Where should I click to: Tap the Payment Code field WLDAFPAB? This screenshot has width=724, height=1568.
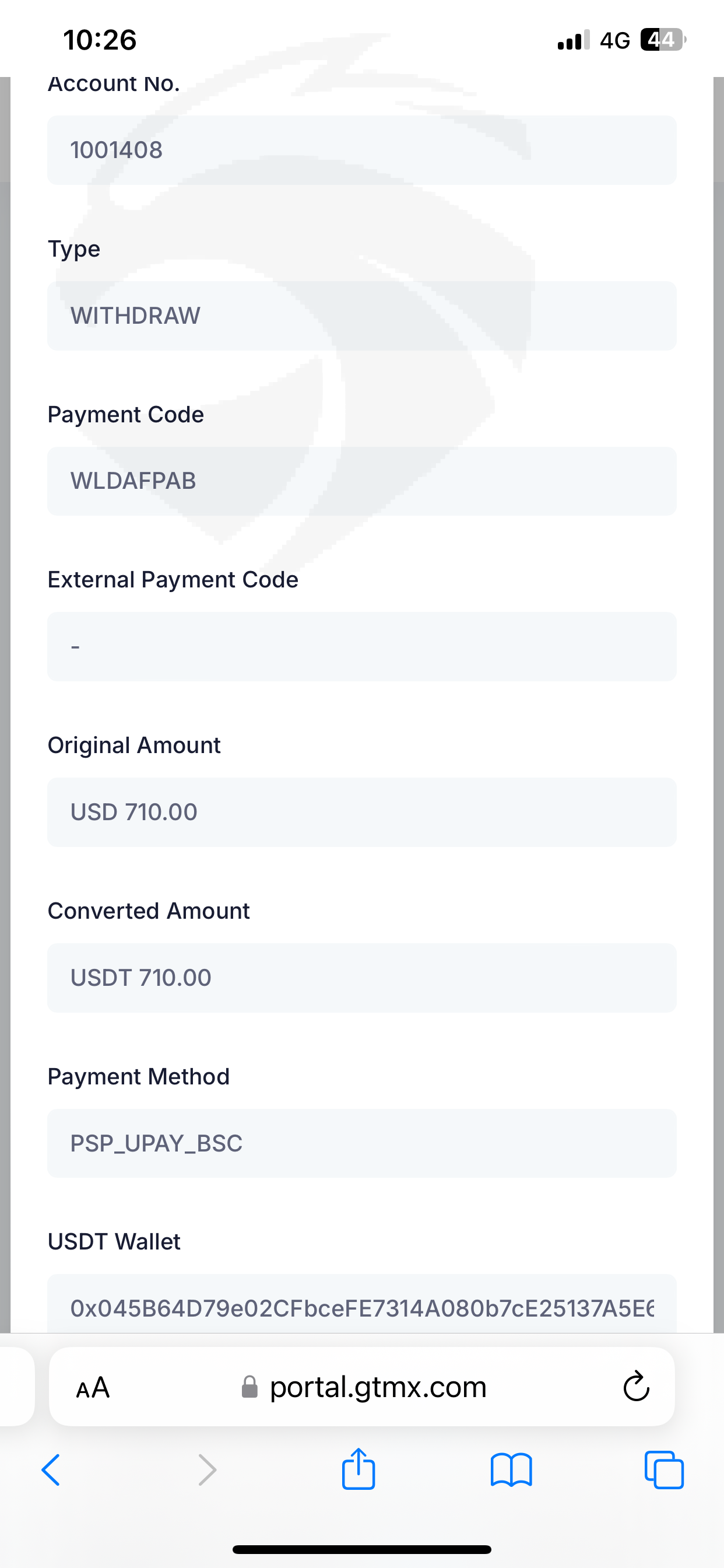(x=362, y=481)
